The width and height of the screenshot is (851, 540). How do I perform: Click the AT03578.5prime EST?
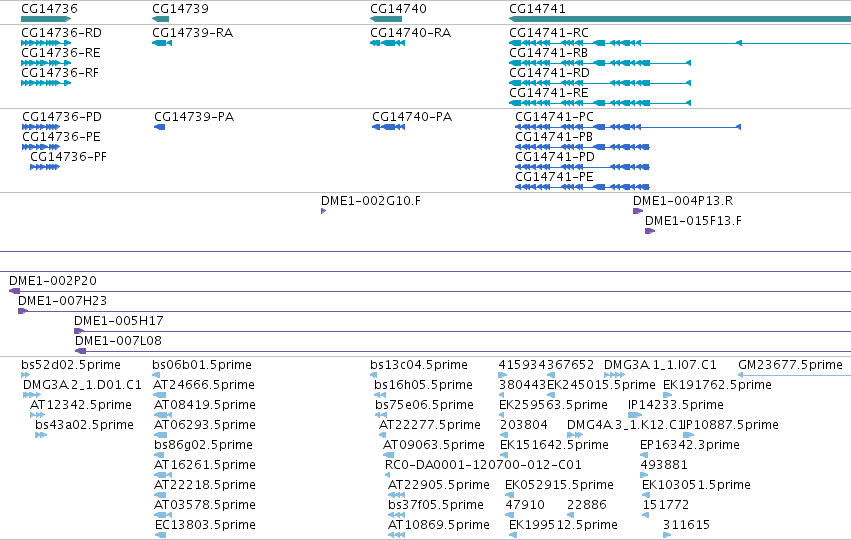(x=205, y=505)
